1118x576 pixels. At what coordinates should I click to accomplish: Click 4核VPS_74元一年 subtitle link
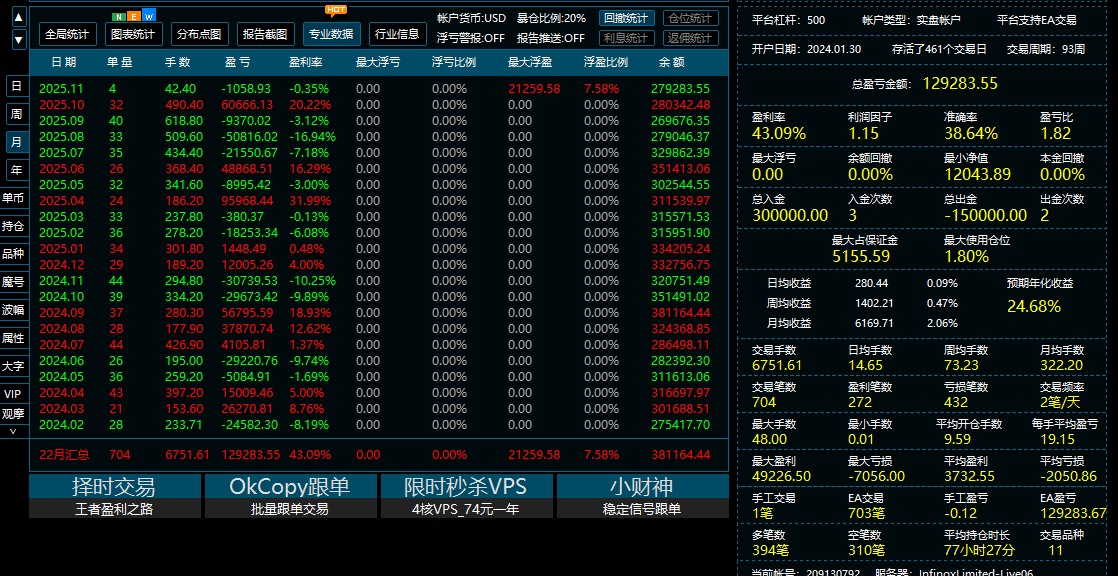coord(466,509)
